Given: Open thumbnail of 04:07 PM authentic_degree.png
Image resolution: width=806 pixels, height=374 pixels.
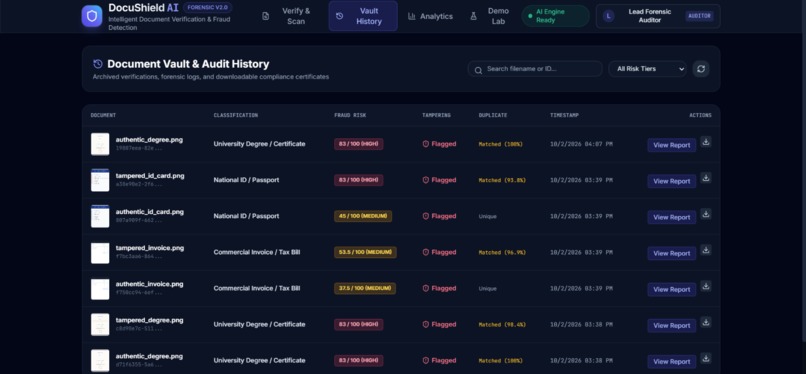Looking at the screenshot, I should pos(100,144).
